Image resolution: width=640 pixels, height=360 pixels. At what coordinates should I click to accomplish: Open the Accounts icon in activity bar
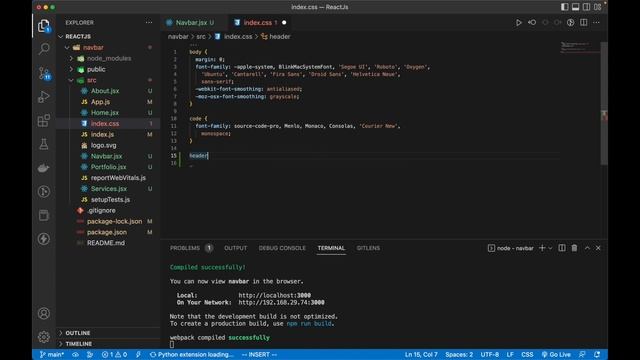(x=44, y=313)
